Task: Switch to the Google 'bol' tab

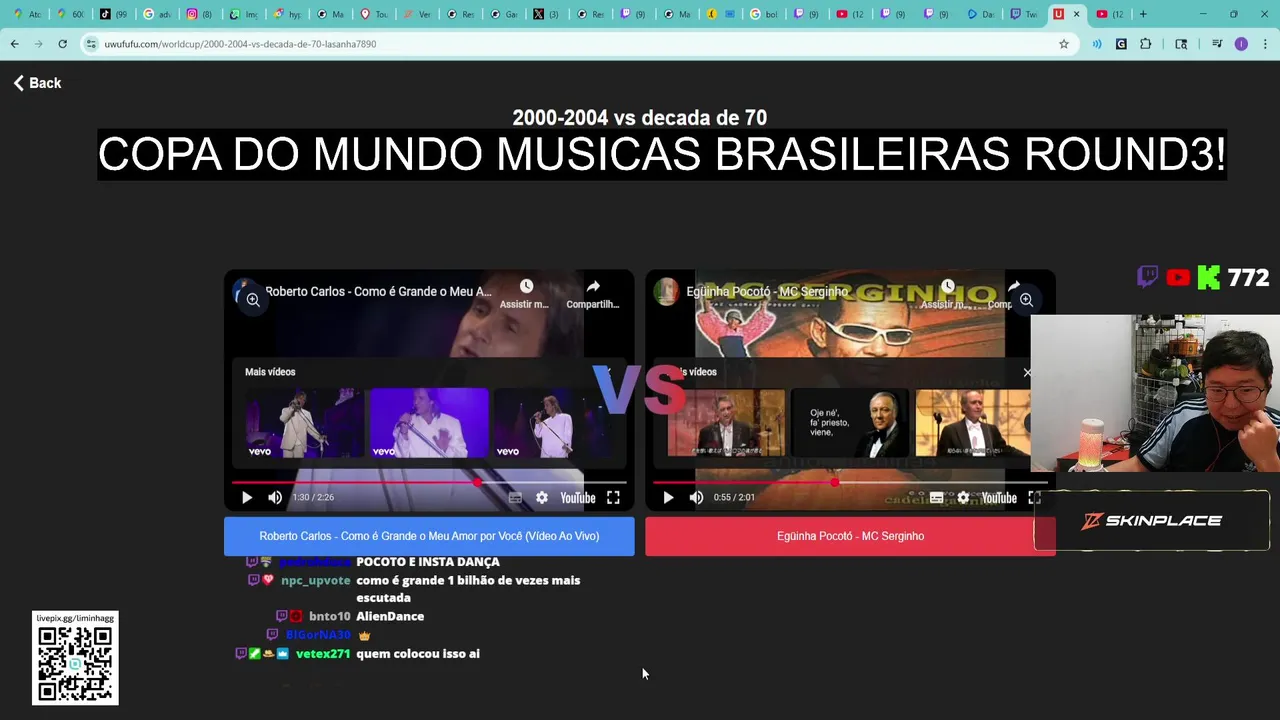Action: 763,14
